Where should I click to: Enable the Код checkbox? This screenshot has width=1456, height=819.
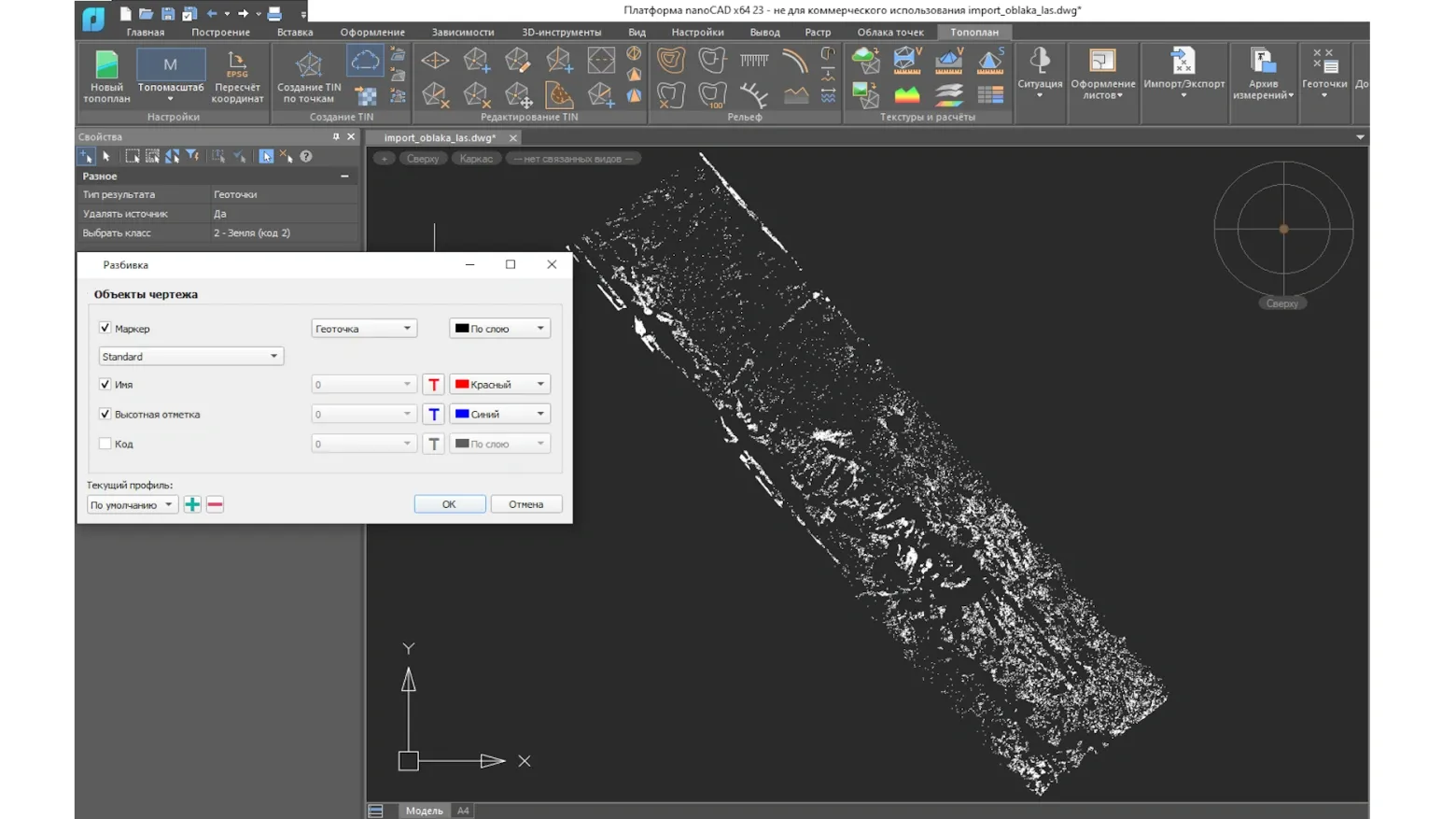(105, 444)
